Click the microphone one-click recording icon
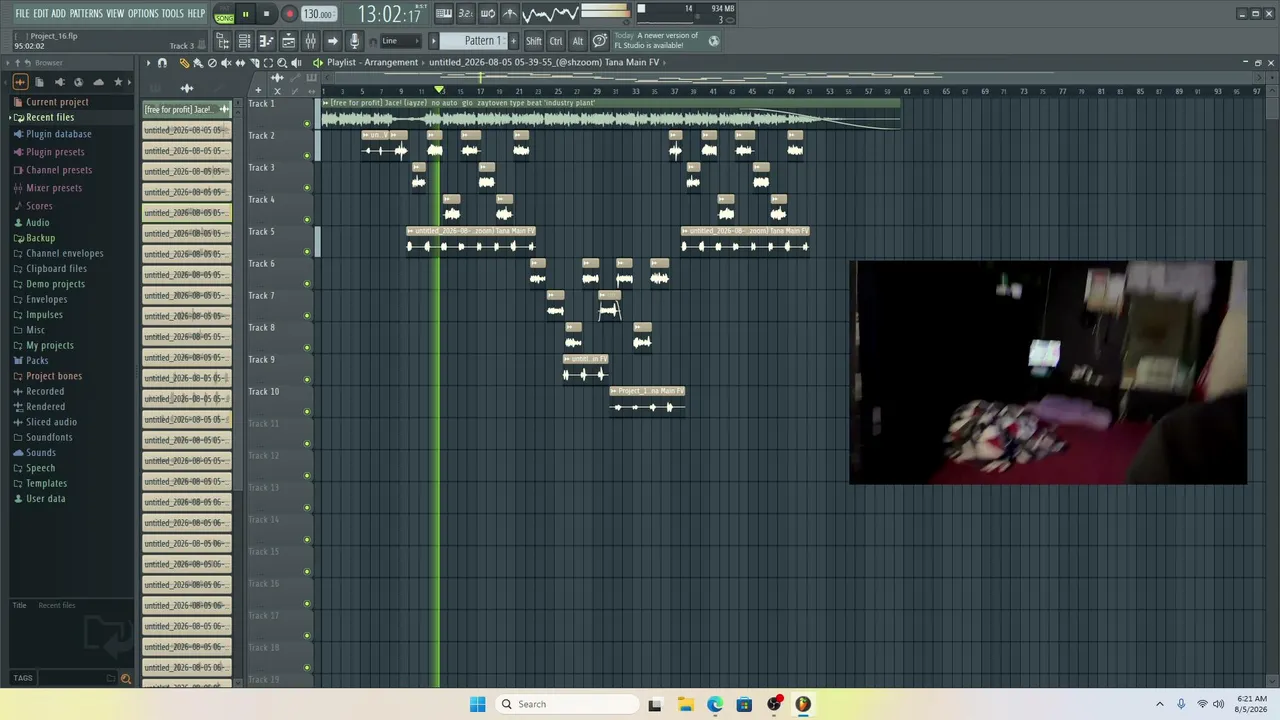The image size is (1280, 720). pos(354,41)
